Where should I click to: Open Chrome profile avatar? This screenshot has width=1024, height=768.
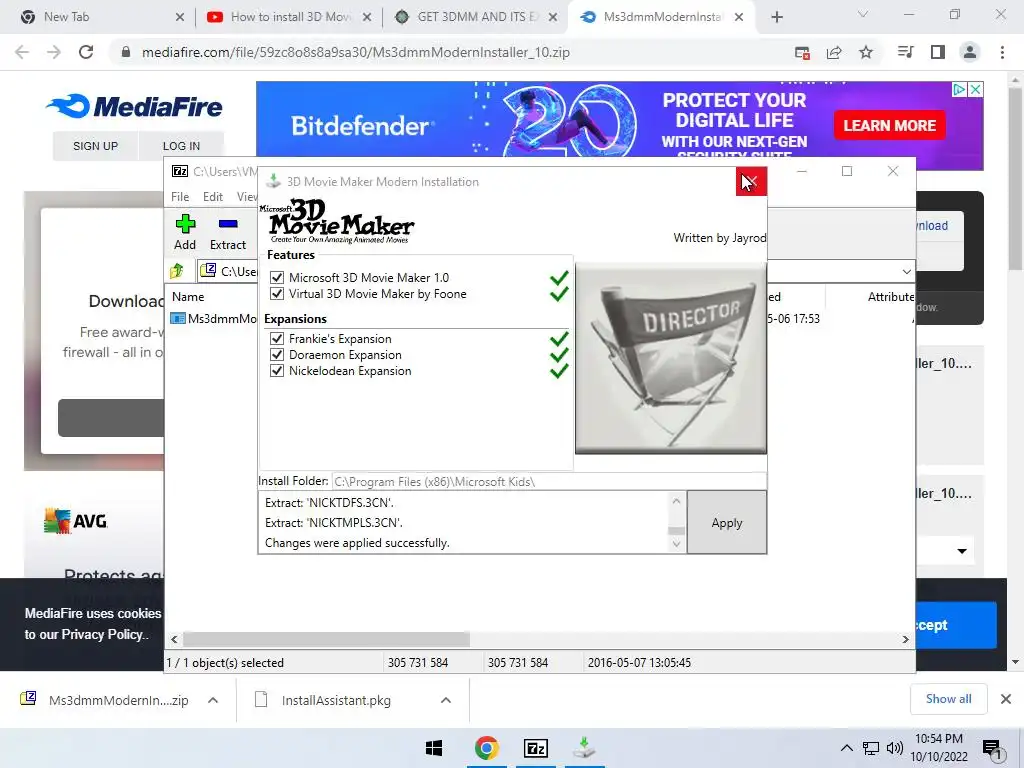(970, 52)
